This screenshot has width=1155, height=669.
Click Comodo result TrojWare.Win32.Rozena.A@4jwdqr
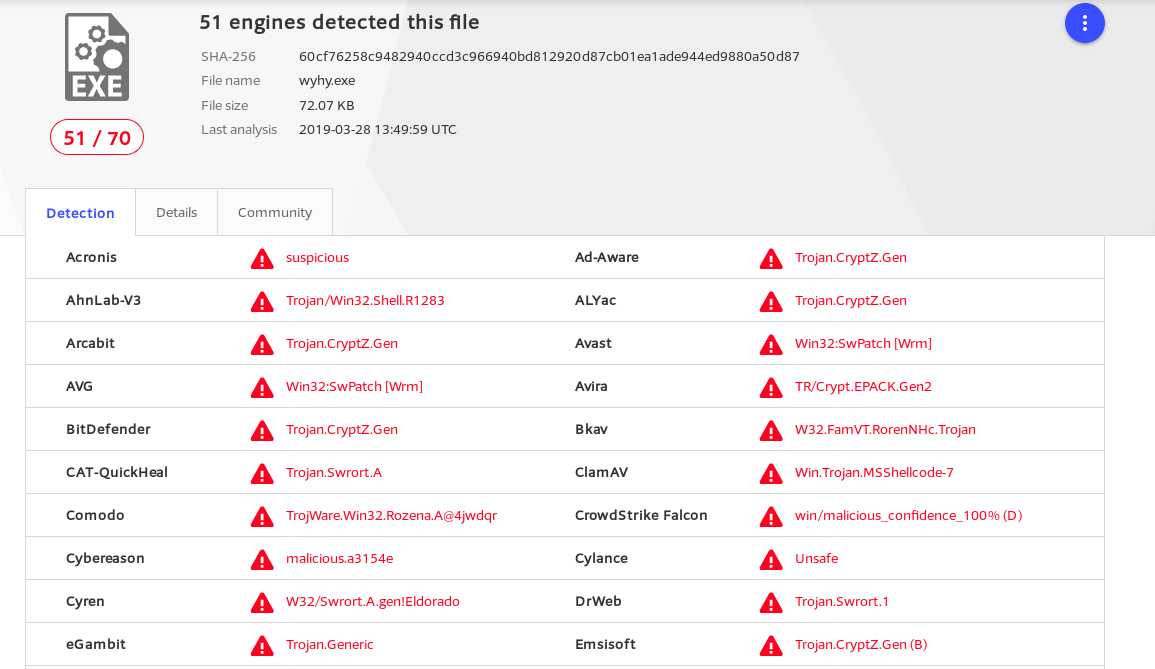[392, 515]
